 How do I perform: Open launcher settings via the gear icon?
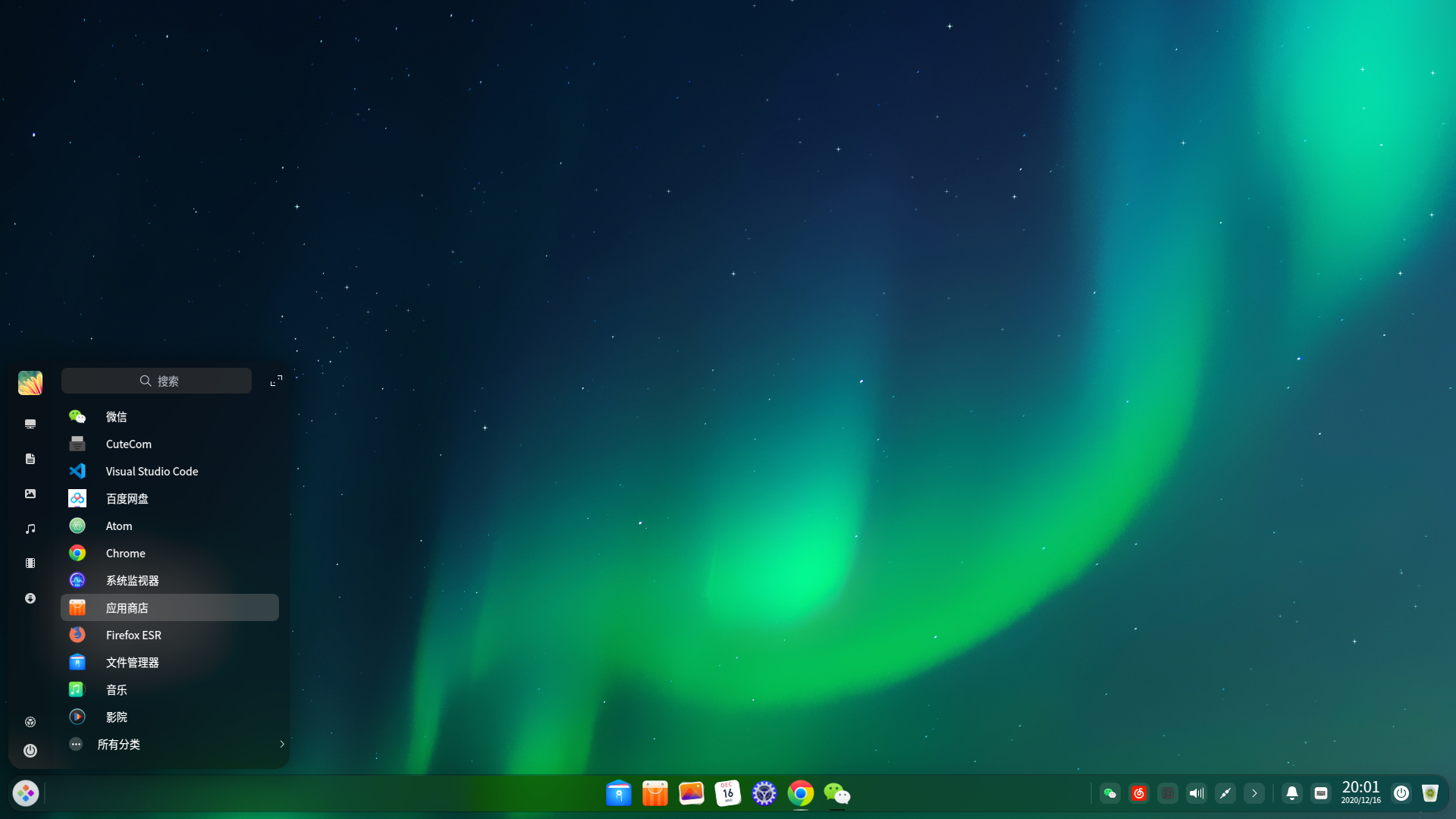(x=30, y=721)
